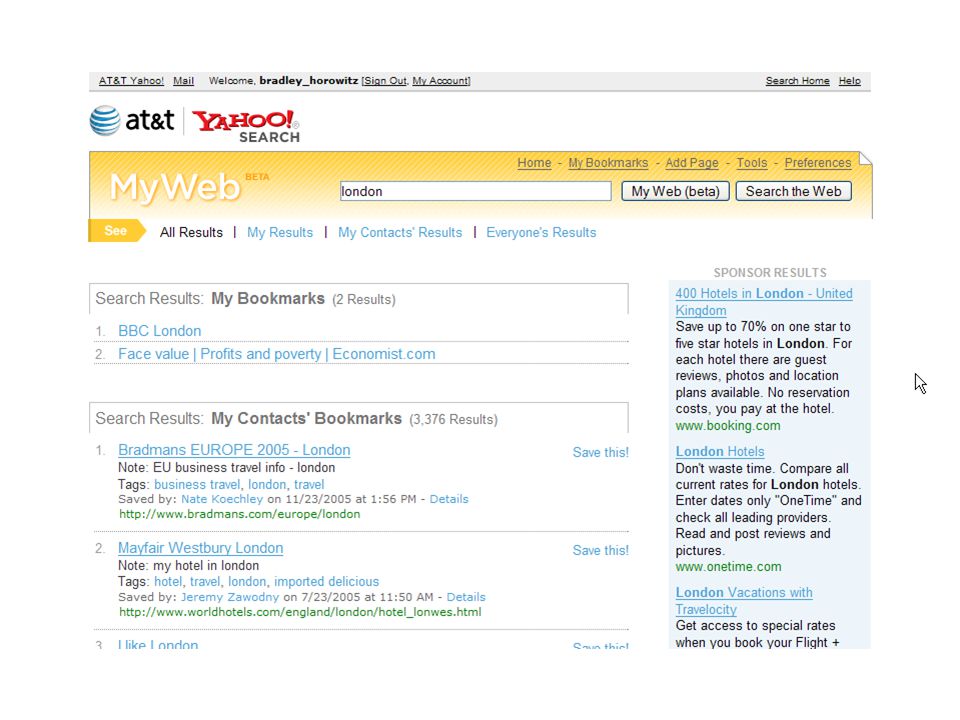Screen dimensions: 960x720
Task: Click travel tag under Bradmans result
Action: coord(309,484)
